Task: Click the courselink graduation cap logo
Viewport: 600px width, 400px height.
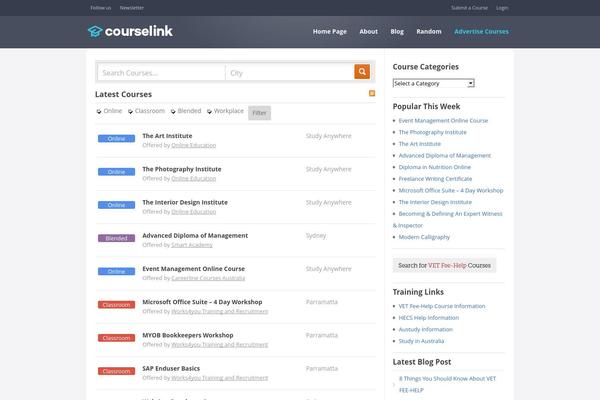Action: 95,31
